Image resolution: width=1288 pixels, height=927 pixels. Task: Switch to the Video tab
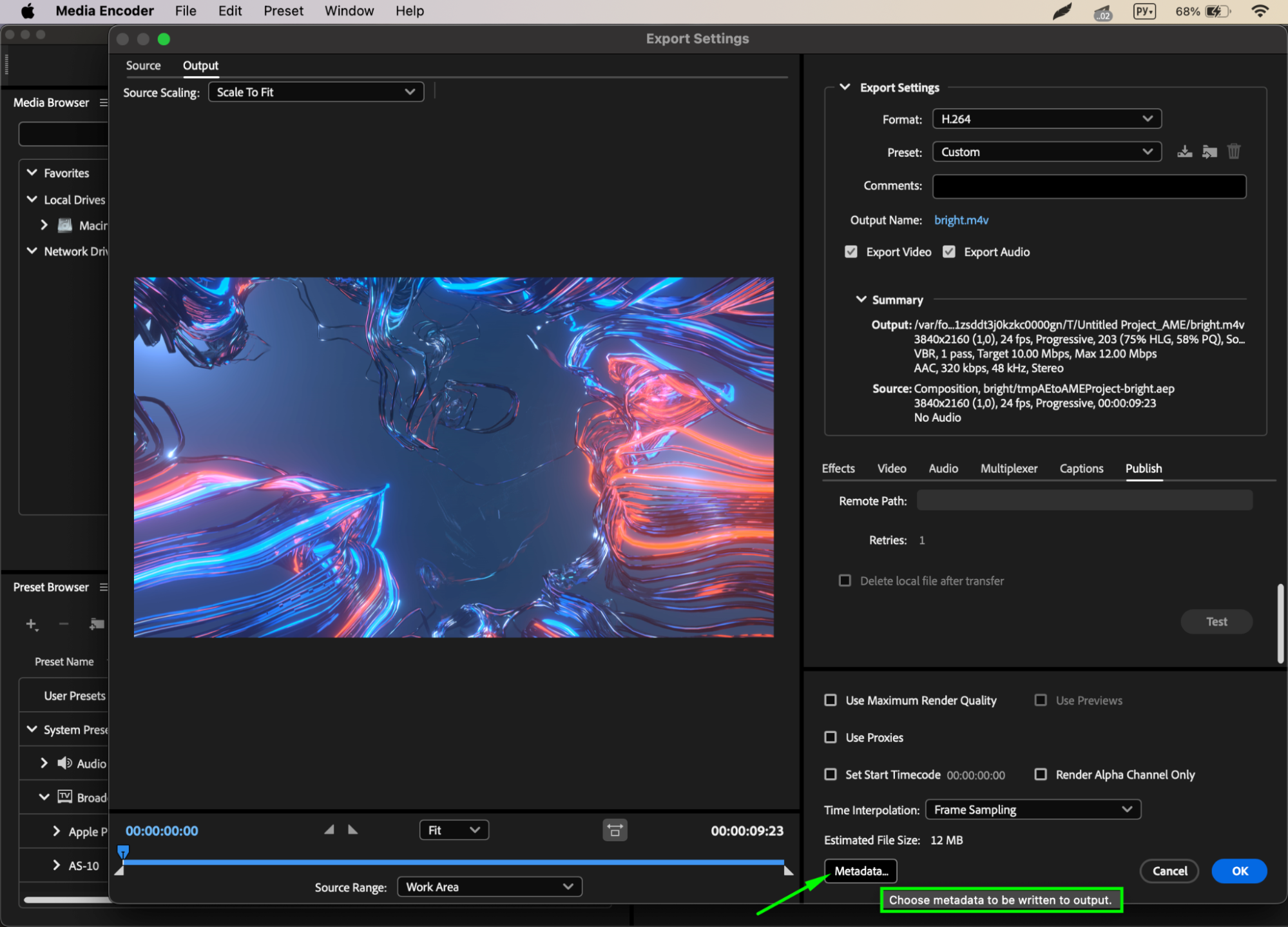point(891,469)
